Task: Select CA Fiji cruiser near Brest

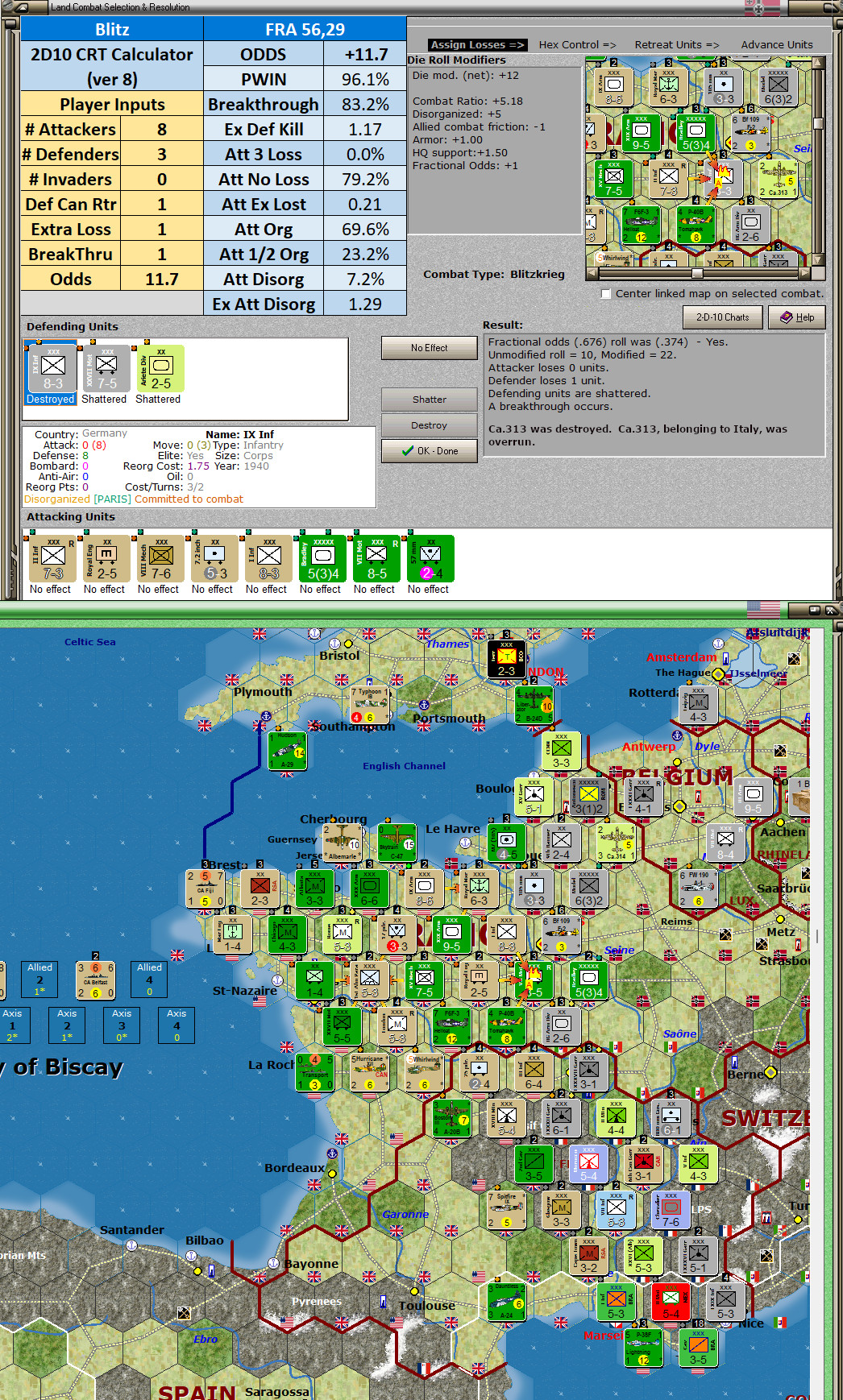Action: [205, 888]
